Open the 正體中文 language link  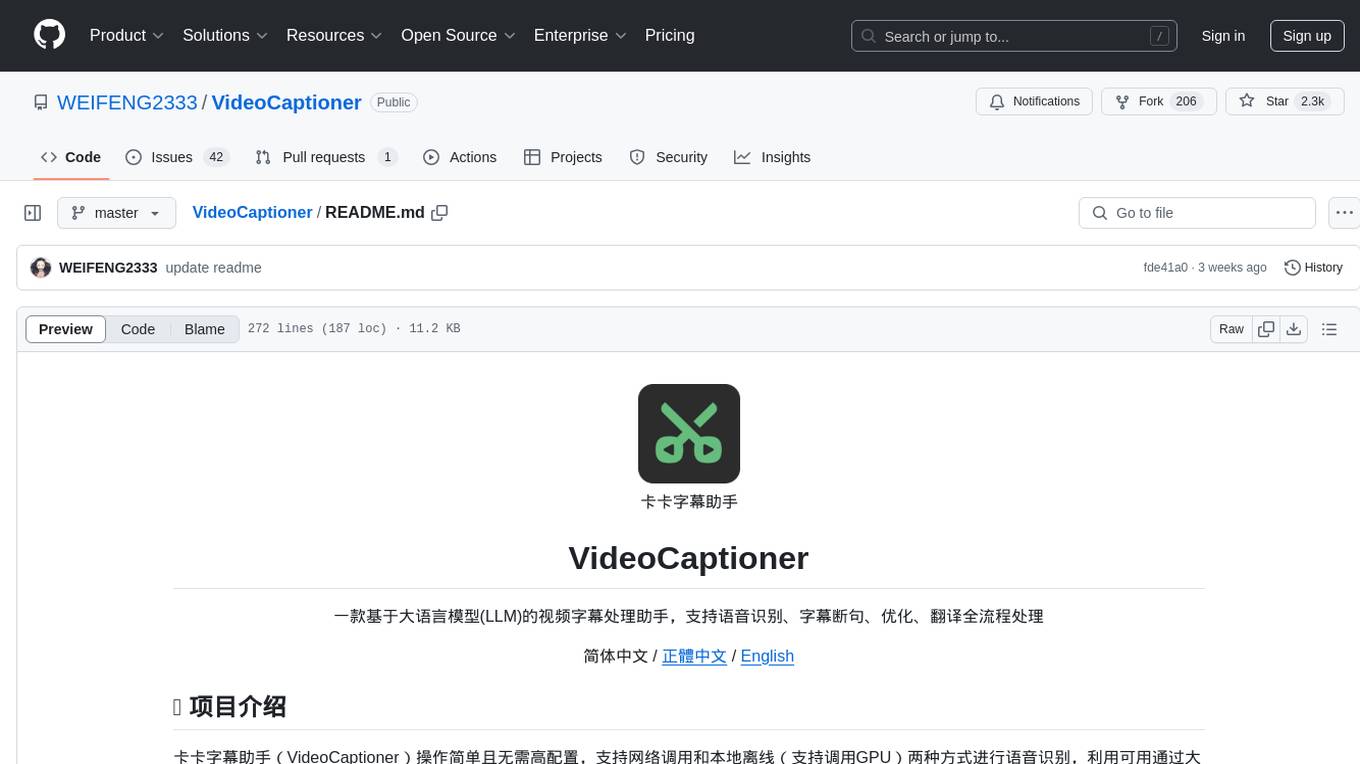[x=694, y=656]
